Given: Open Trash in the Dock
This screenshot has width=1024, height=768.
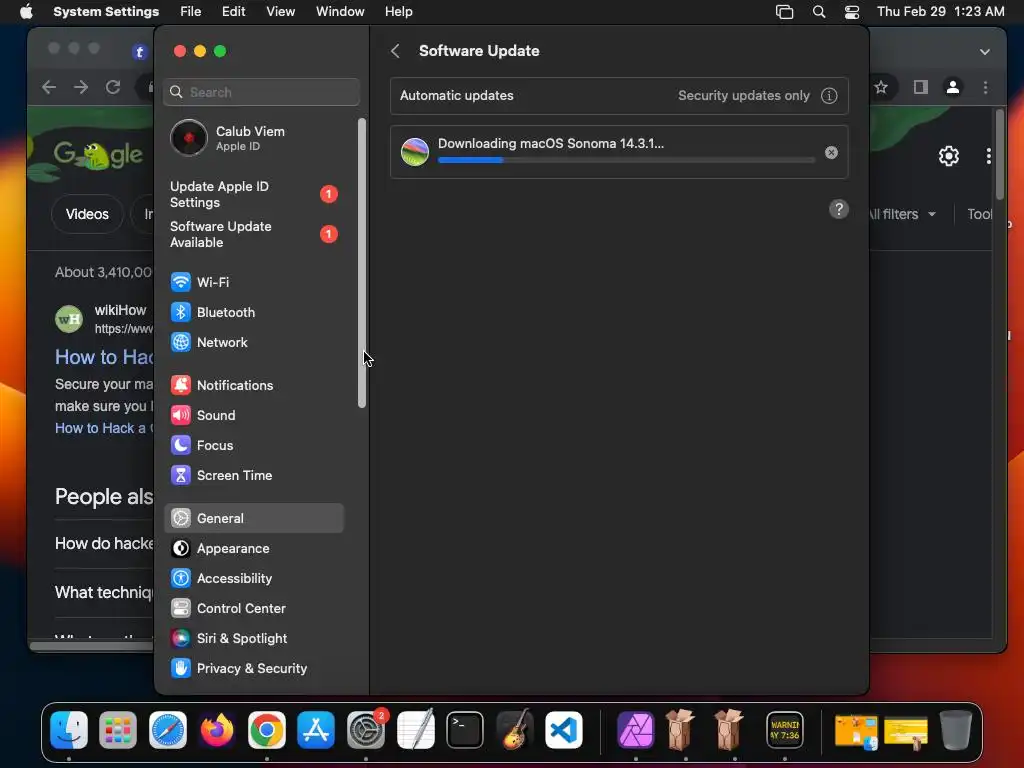Looking at the screenshot, I should 955,730.
